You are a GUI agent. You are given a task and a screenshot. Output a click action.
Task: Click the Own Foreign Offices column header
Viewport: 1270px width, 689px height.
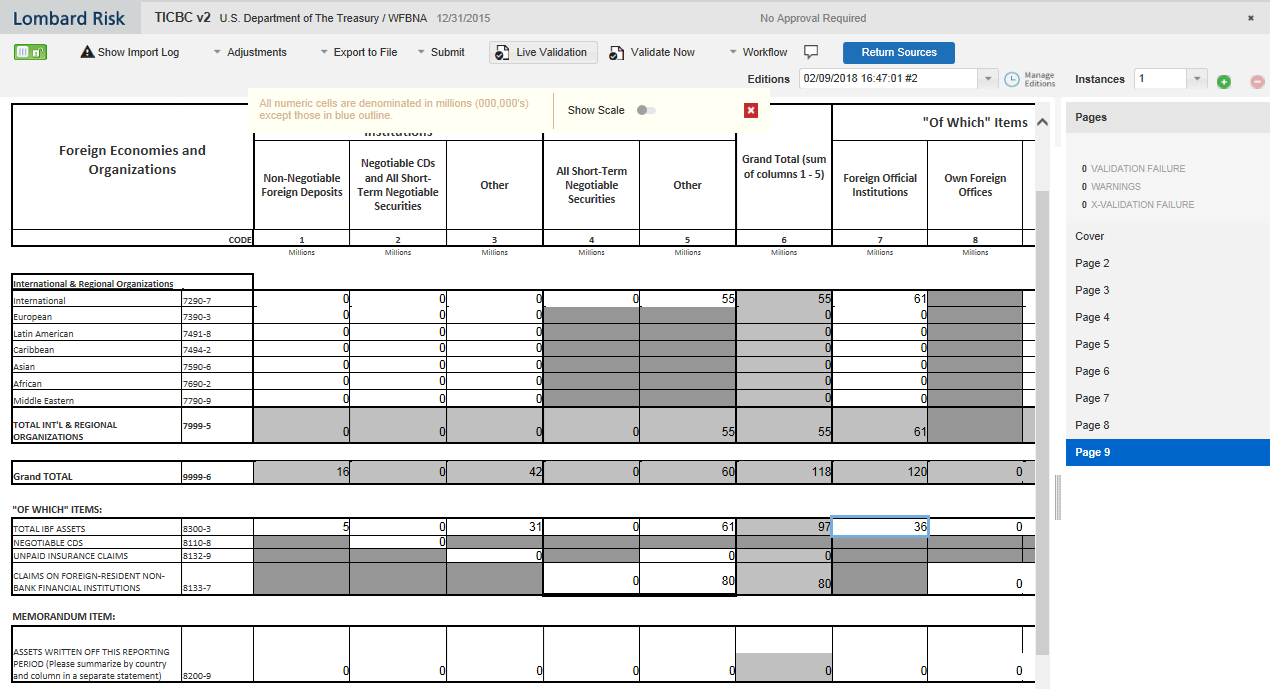pyautogui.click(x=975, y=185)
